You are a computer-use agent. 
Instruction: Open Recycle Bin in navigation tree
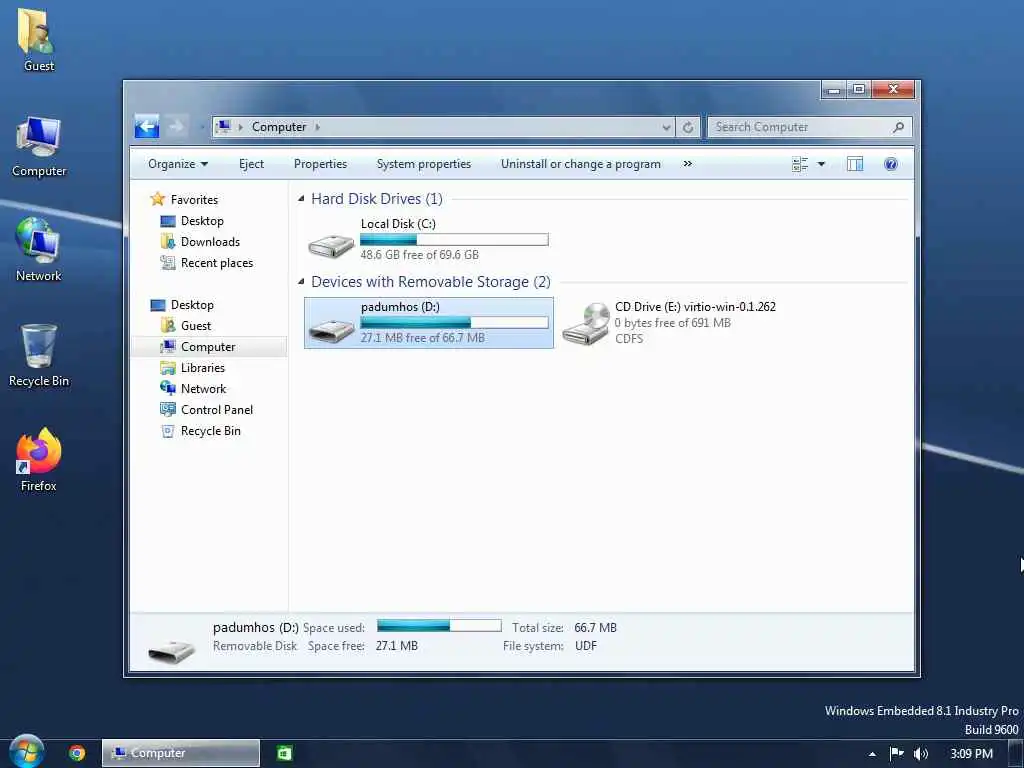click(x=210, y=430)
